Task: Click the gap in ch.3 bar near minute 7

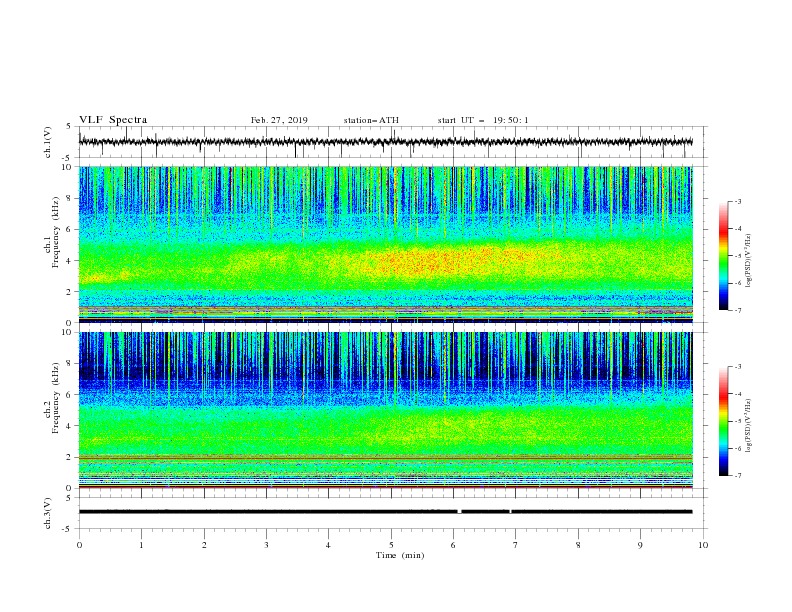Action: pyautogui.click(x=510, y=512)
